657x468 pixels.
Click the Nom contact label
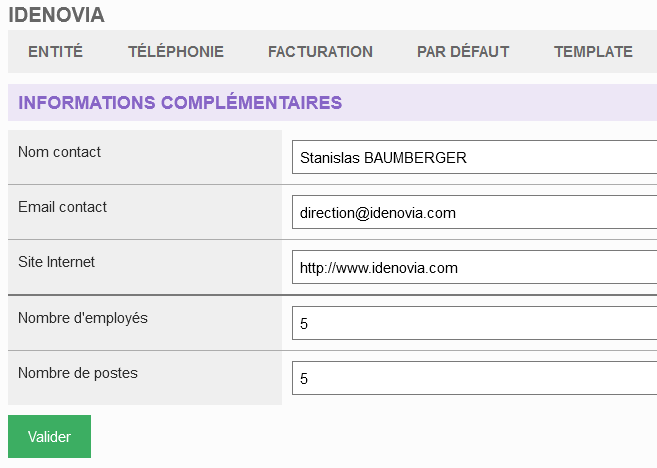pyautogui.click(x=60, y=152)
